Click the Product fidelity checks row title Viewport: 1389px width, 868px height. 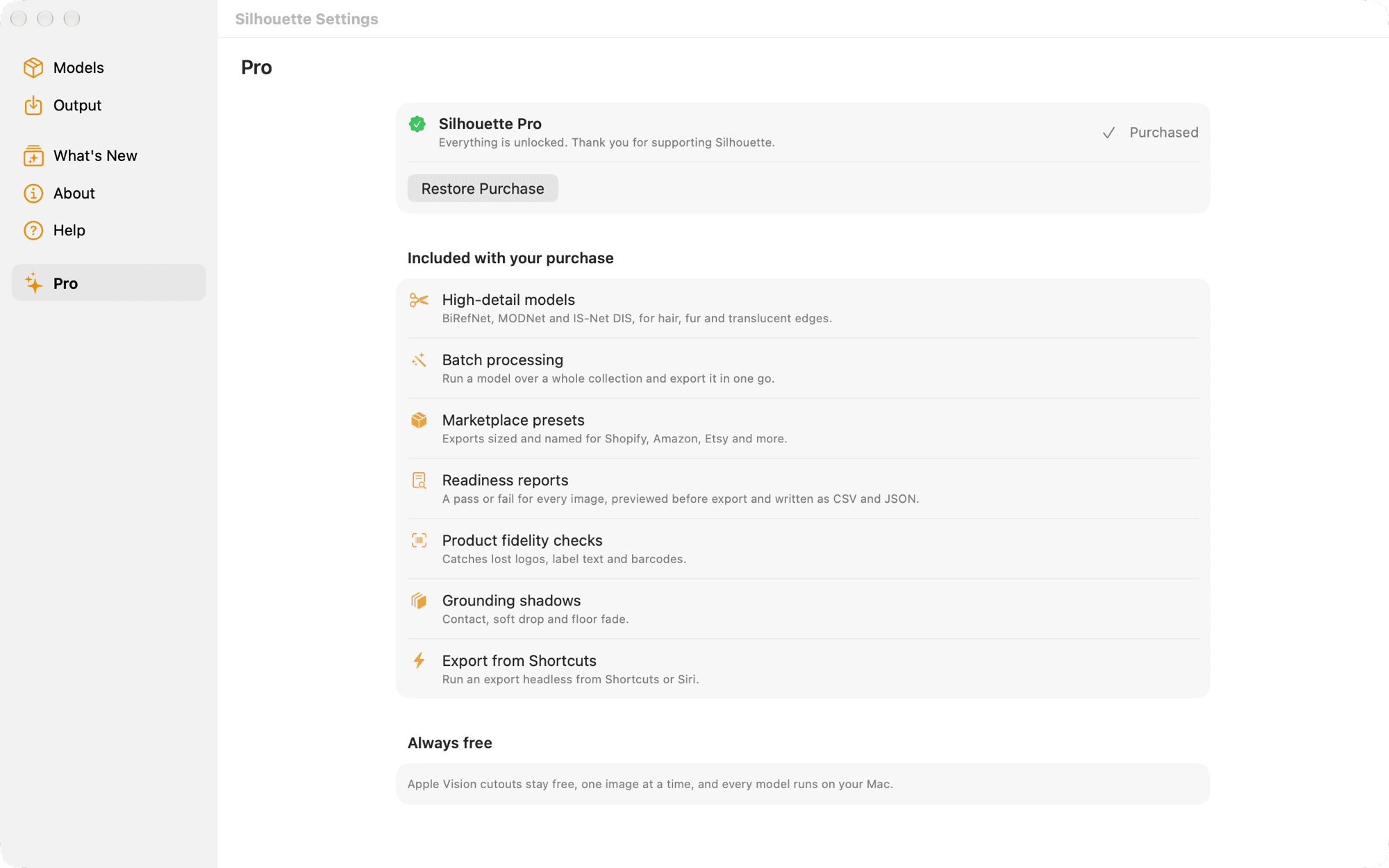point(522,540)
